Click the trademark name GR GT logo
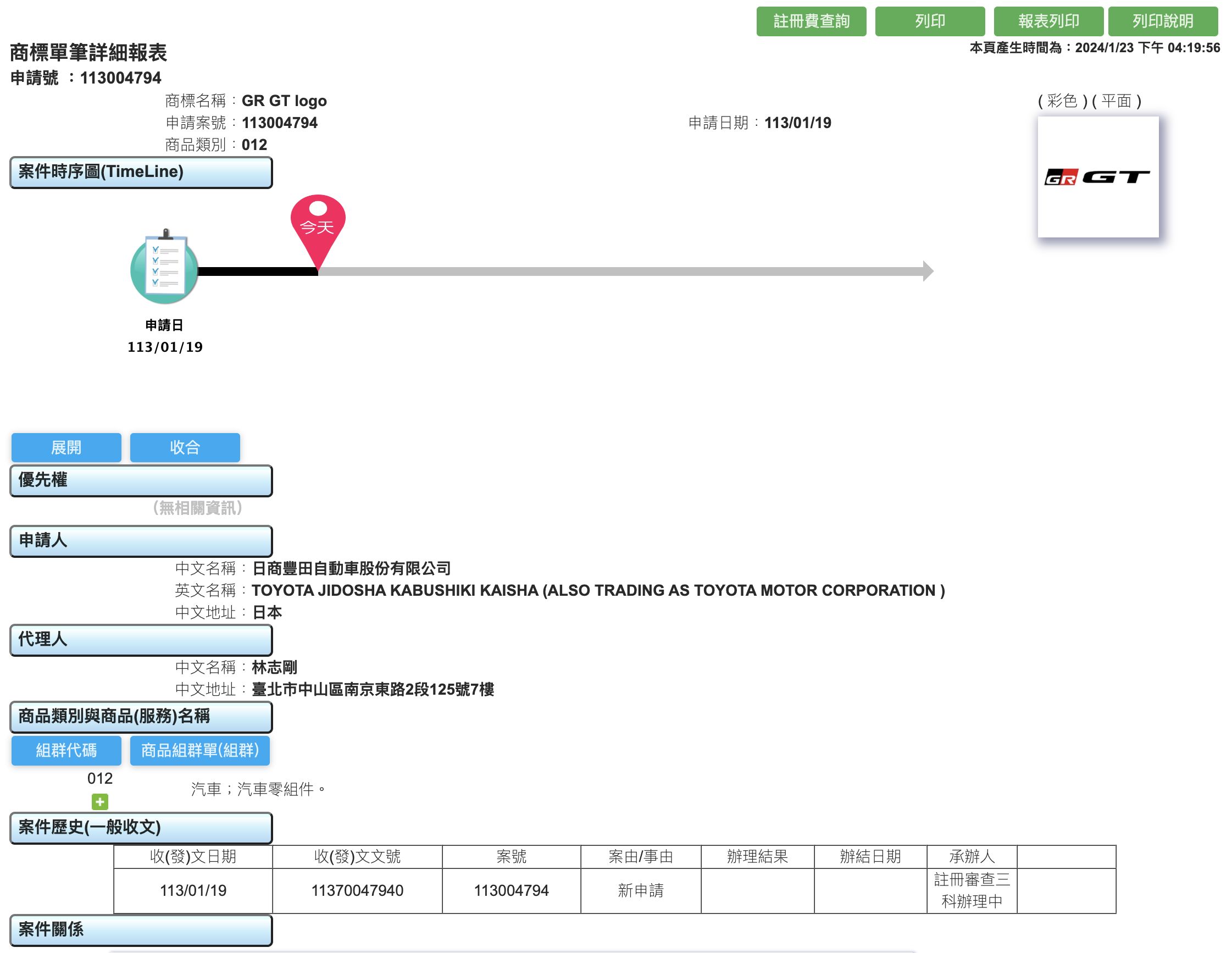The image size is (1232, 953). (284, 101)
